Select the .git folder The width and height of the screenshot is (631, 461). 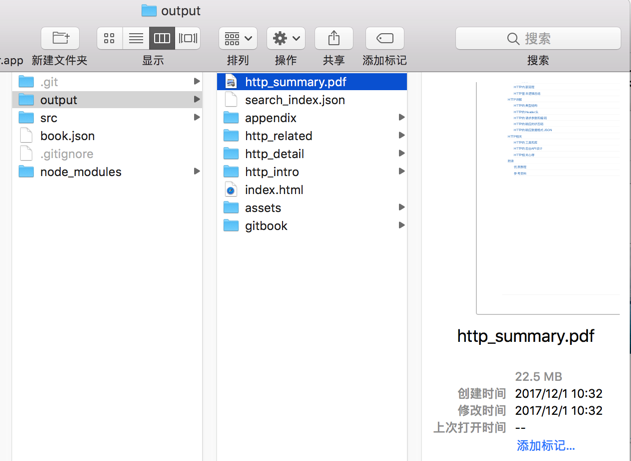click(107, 82)
